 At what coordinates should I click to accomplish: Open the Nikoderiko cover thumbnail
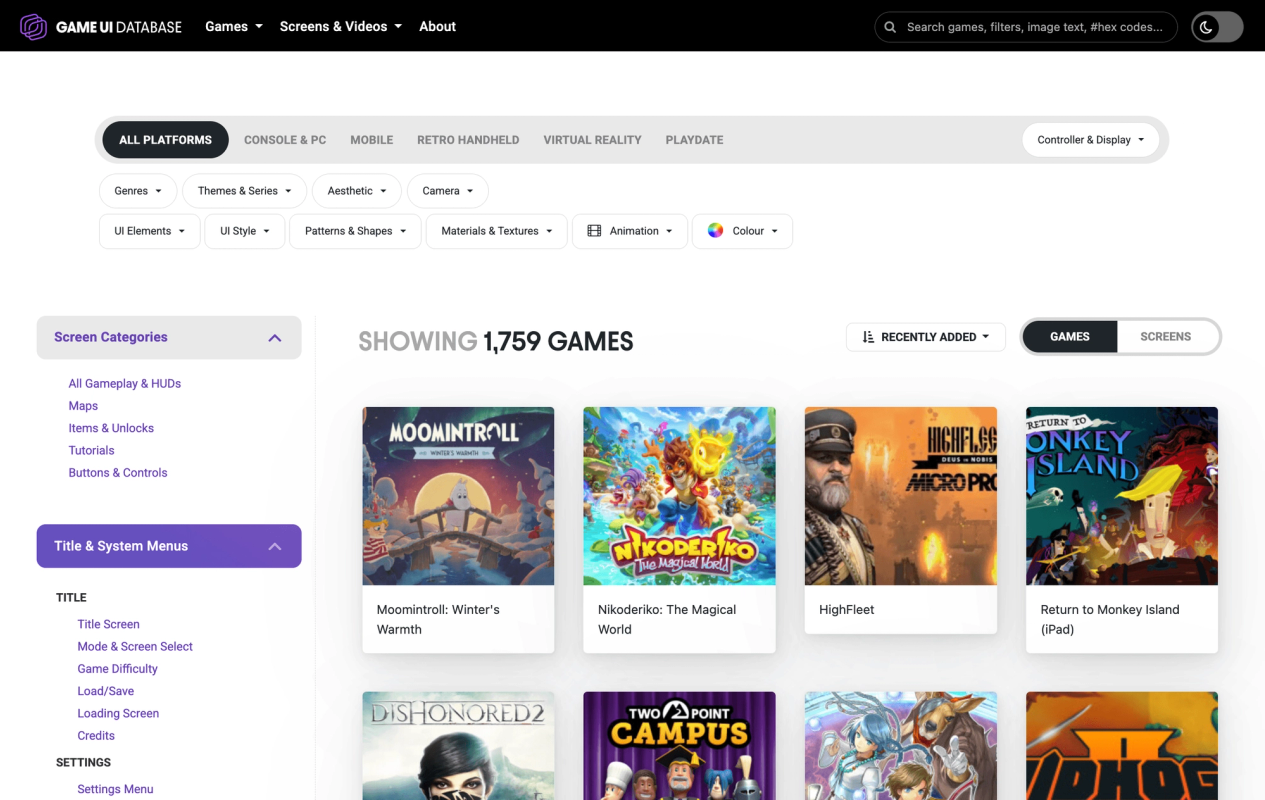[679, 496]
